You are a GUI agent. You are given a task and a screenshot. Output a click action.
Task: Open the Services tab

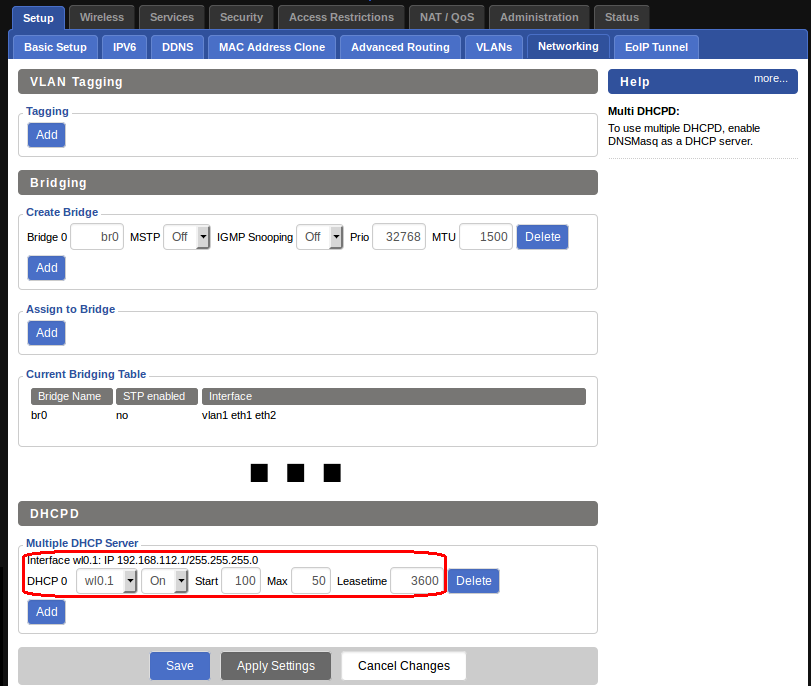click(172, 17)
